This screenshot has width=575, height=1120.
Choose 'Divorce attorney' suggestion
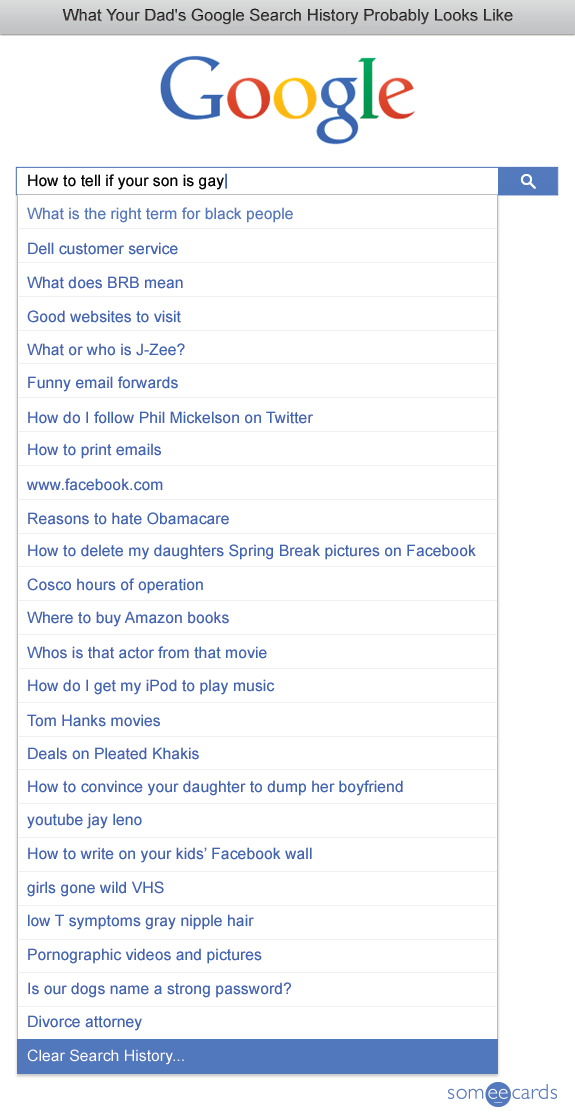point(257,1022)
